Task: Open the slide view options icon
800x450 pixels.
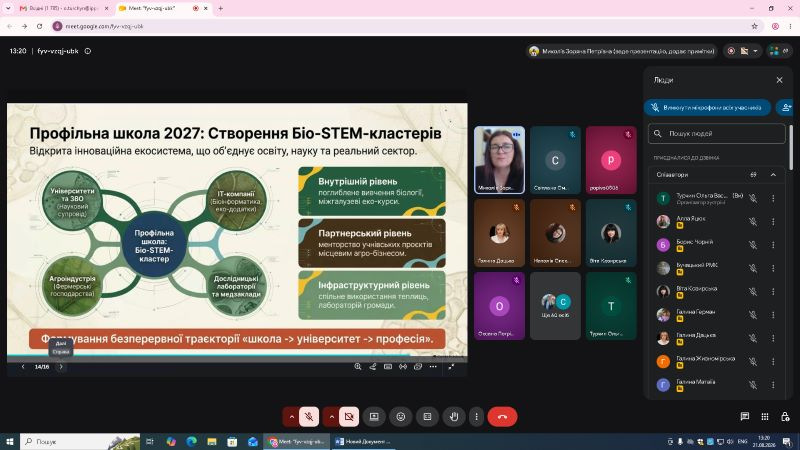Action: (418, 366)
